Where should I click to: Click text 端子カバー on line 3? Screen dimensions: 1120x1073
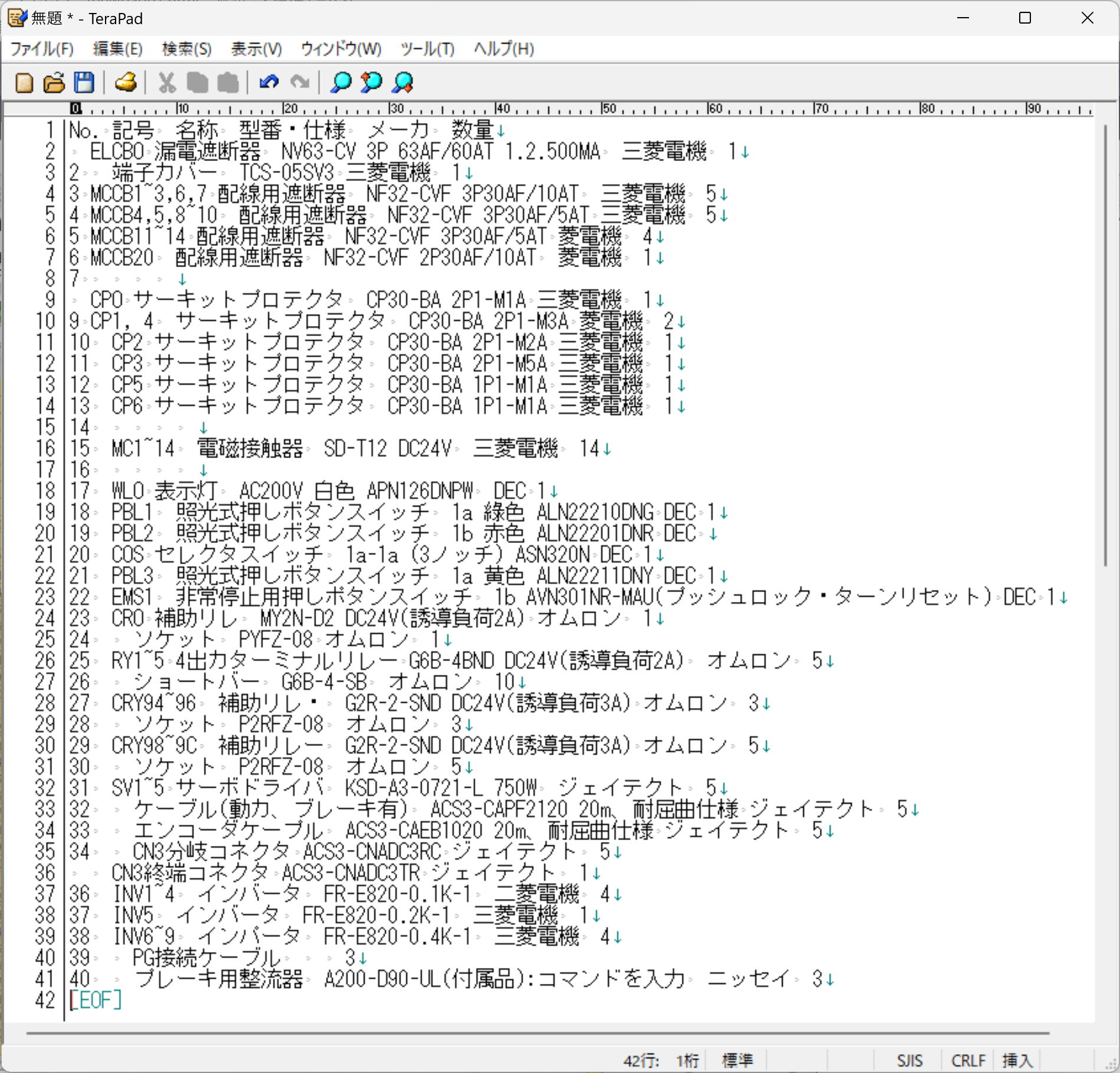(165, 172)
